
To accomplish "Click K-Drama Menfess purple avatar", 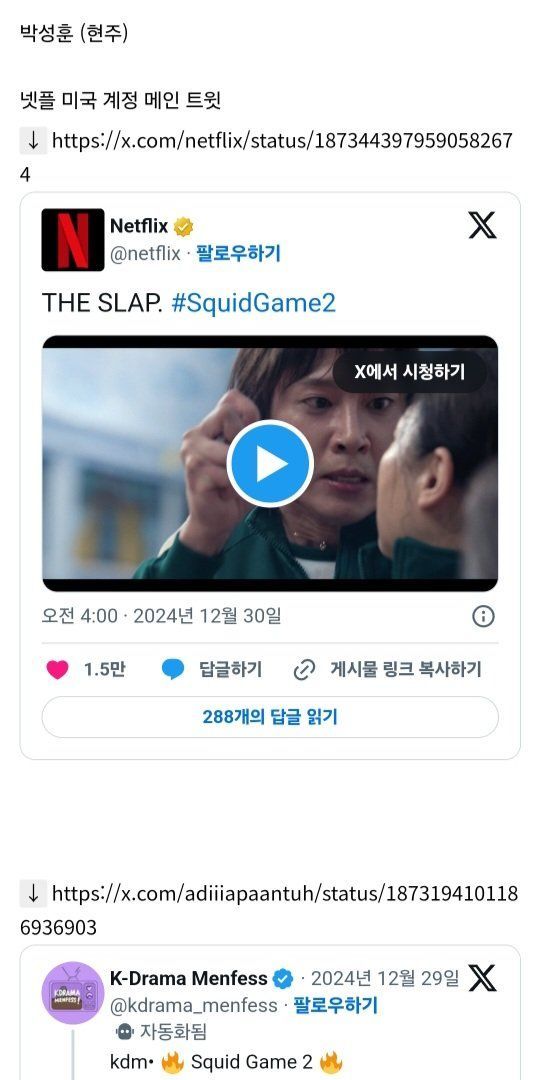I will (73, 993).
